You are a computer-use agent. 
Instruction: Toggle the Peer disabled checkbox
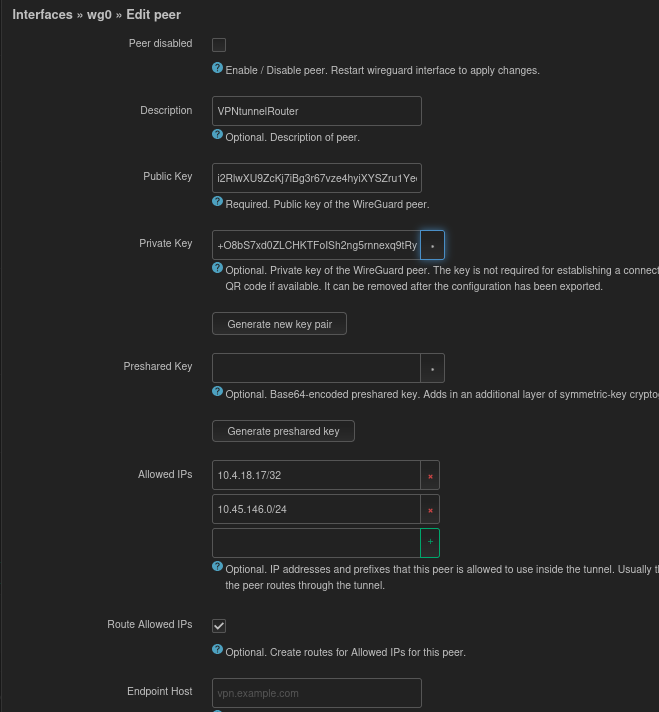click(x=219, y=45)
